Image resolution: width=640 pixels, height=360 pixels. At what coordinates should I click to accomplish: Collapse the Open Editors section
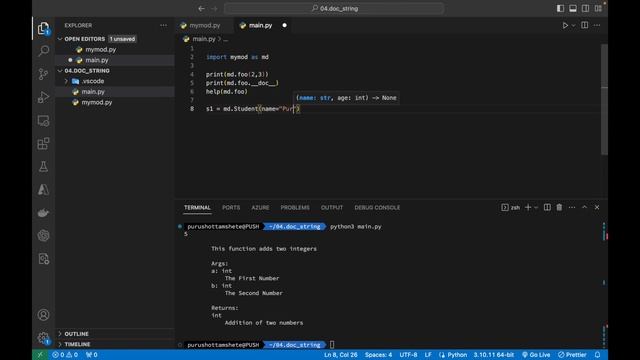pyautogui.click(x=60, y=39)
